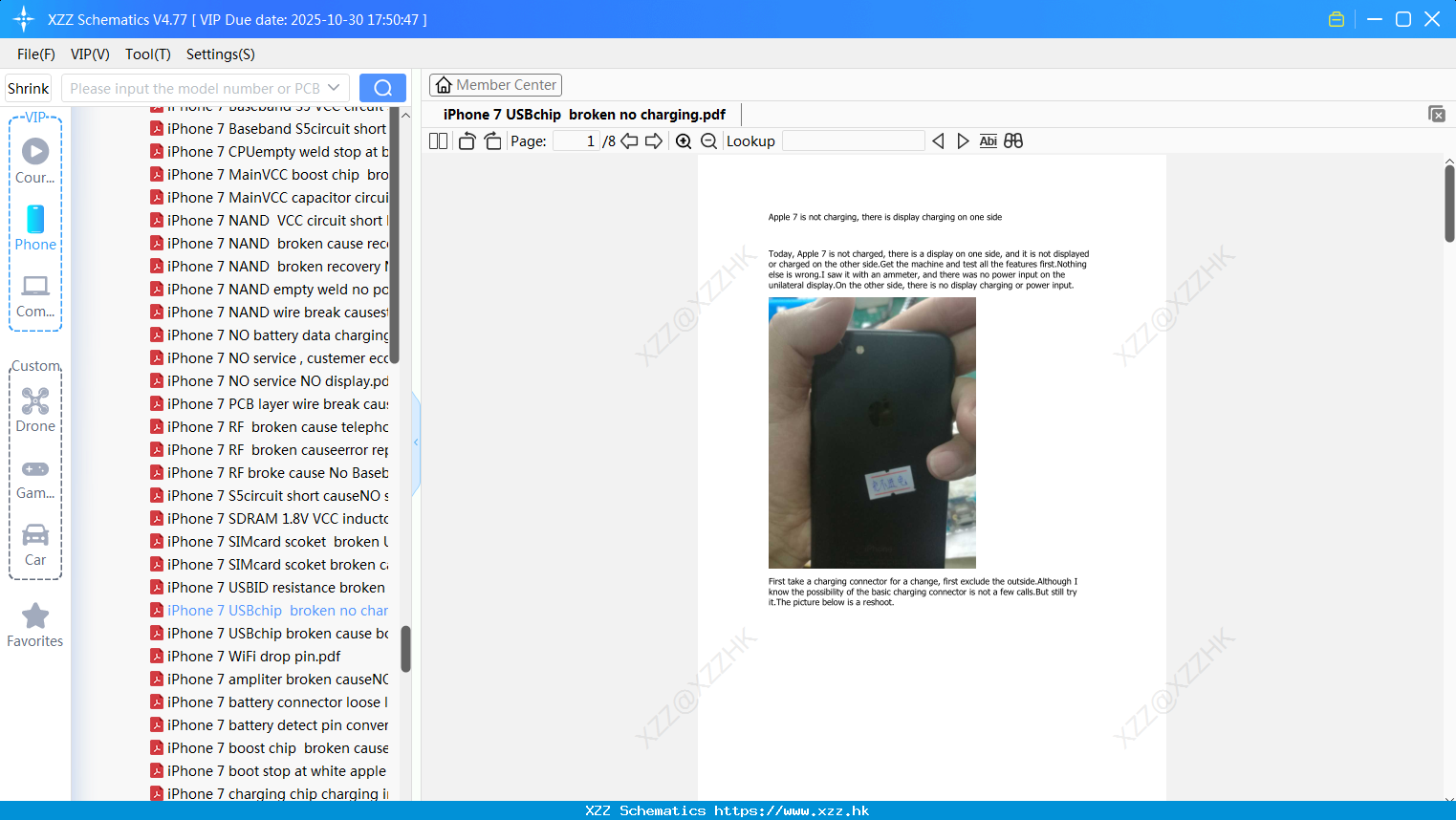Screen dimensions: 1456x820
Task: Click the yellow VIP gift icon in title bar
Action: click(x=1336, y=19)
